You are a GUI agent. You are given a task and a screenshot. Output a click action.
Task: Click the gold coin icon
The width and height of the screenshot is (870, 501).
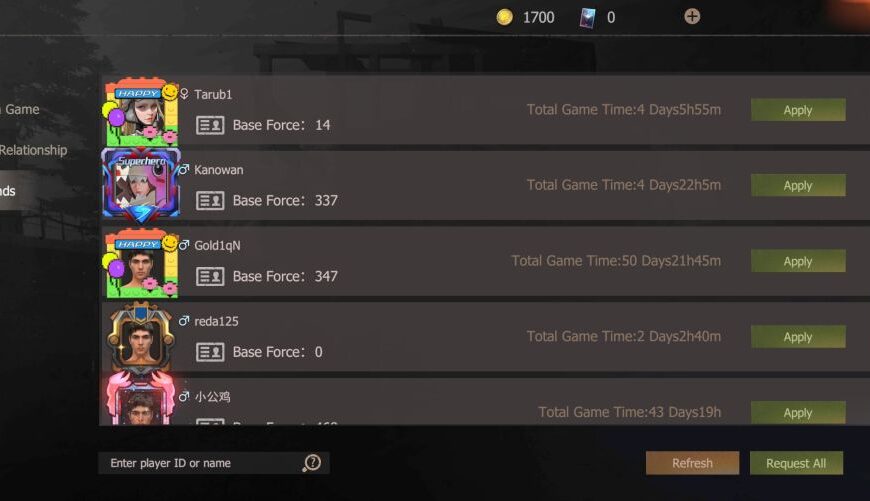(x=504, y=17)
